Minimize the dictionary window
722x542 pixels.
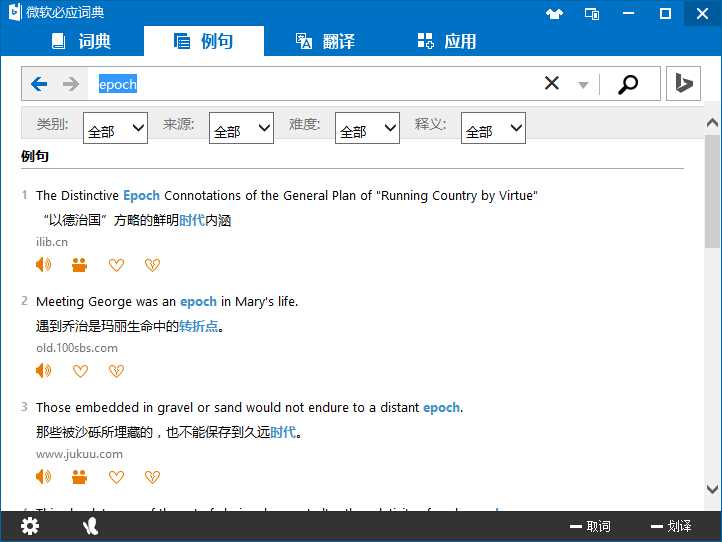[x=629, y=13]
